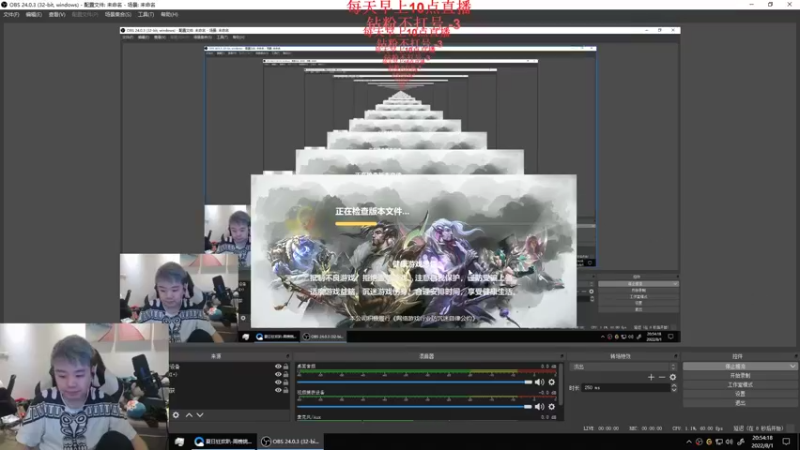Undock the 来源 panel via header icon

point(288,356)
